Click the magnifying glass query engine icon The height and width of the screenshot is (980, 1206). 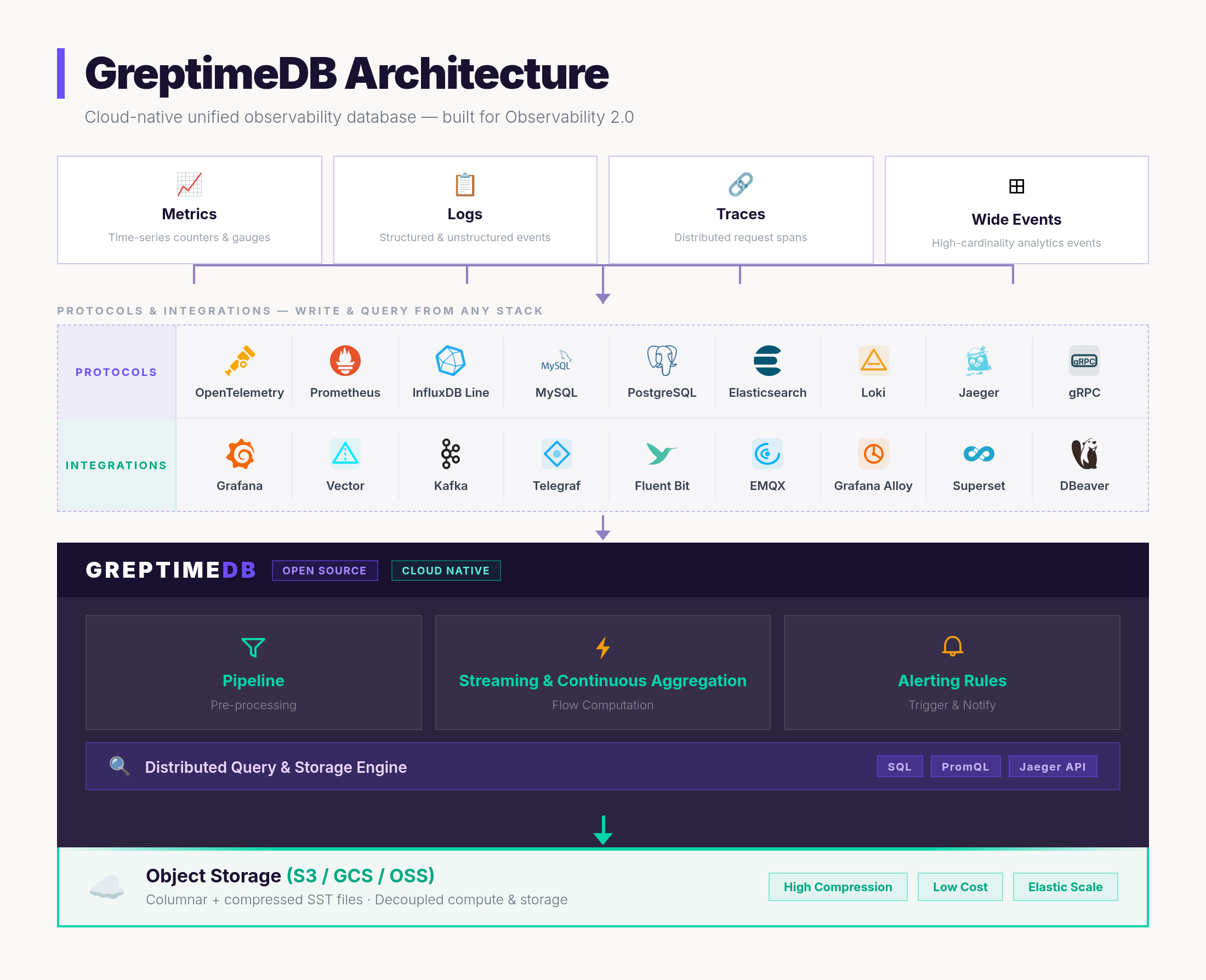coord(120,766)
